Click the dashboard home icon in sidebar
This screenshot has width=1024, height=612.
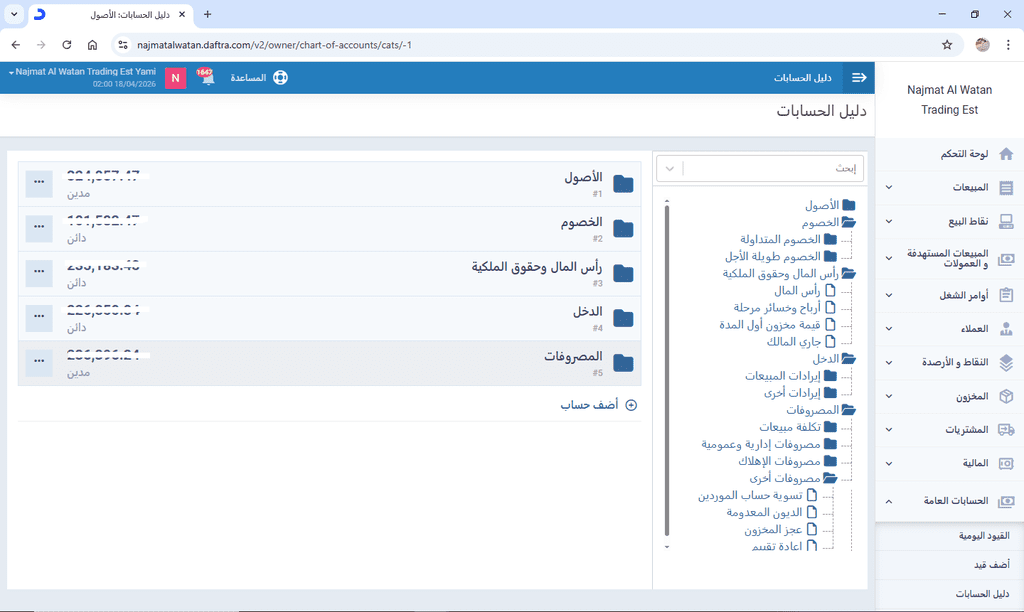click(1006, 154)
